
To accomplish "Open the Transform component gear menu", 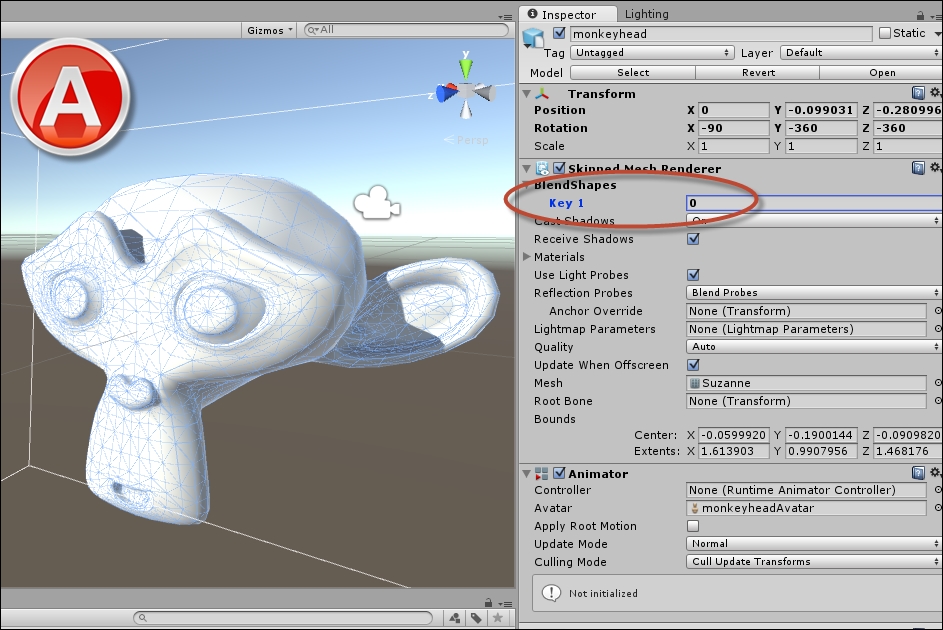I will tap(934, 92).
